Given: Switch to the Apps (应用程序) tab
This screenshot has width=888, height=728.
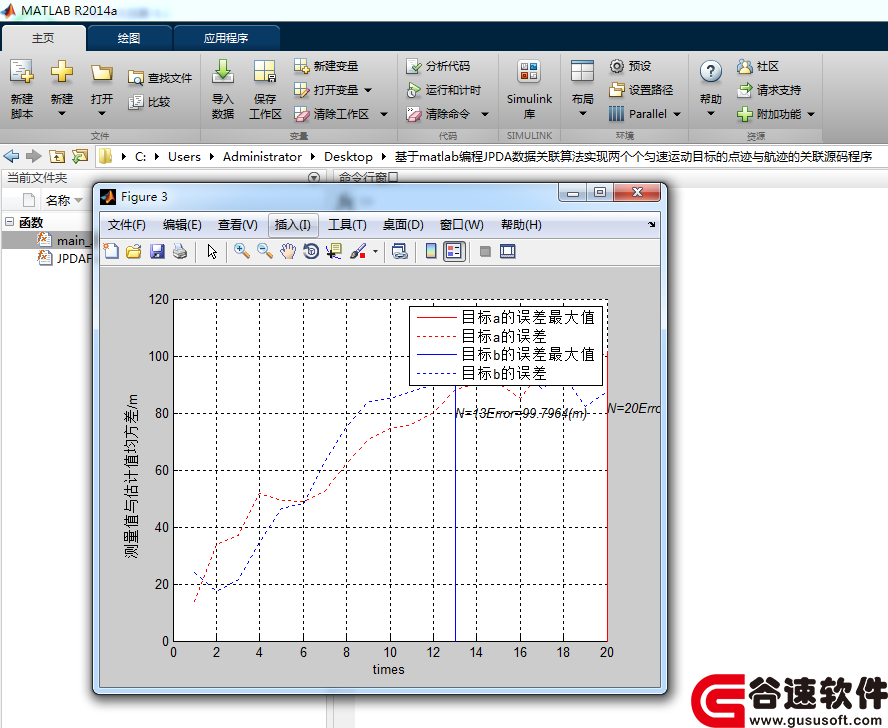Looking at the screenshot, I should click(x=225, y=38).
